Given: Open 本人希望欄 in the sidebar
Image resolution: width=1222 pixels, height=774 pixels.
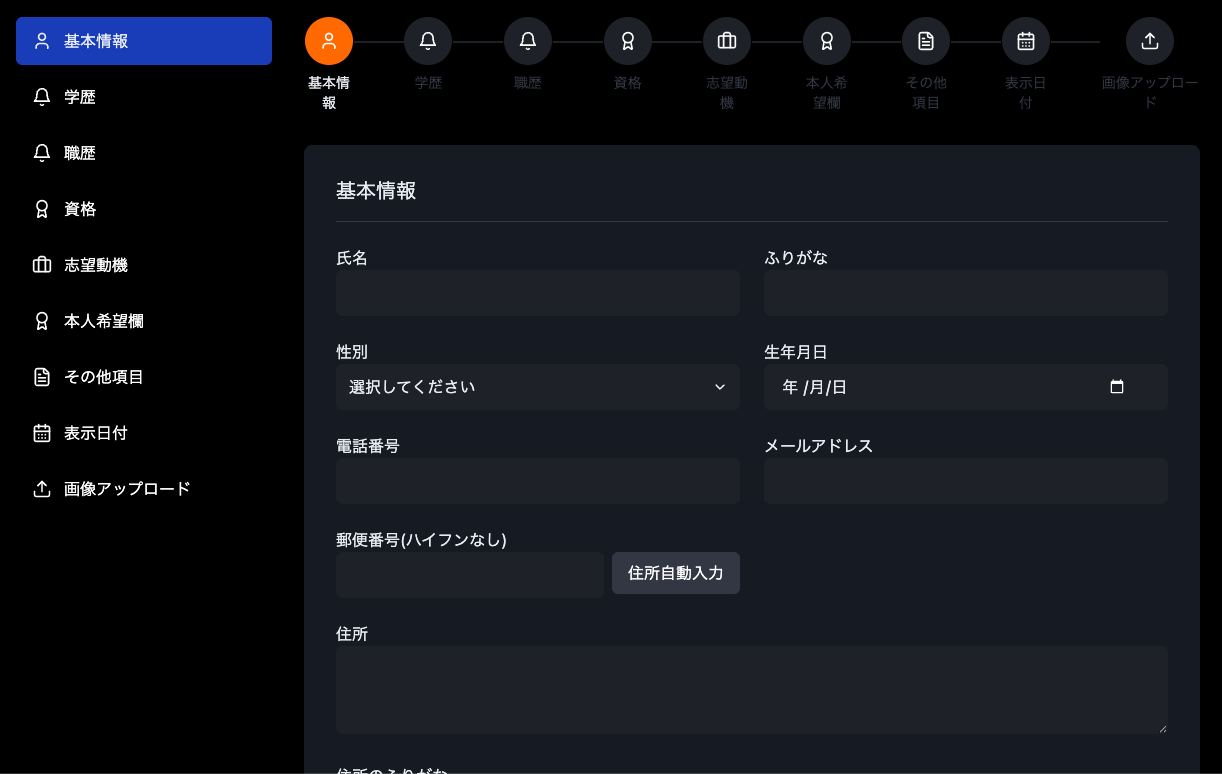Looking at the screenshot, I should [144, 321].
